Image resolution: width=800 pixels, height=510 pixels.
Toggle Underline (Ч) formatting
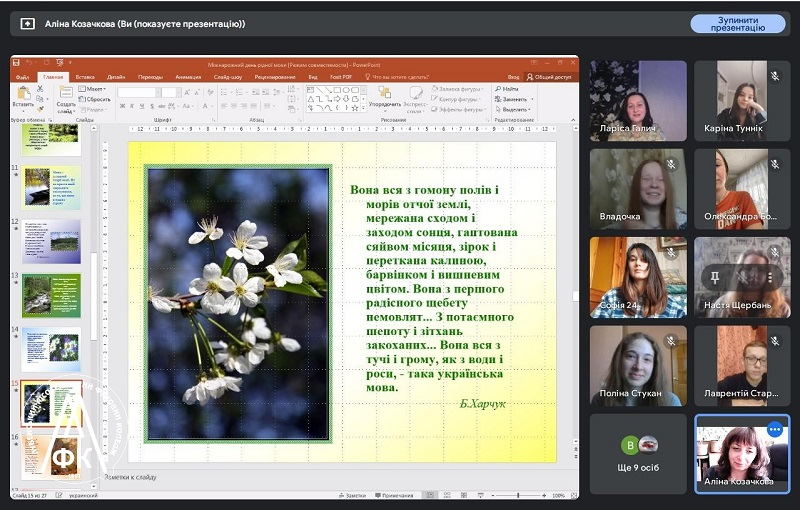pos(142,106)
